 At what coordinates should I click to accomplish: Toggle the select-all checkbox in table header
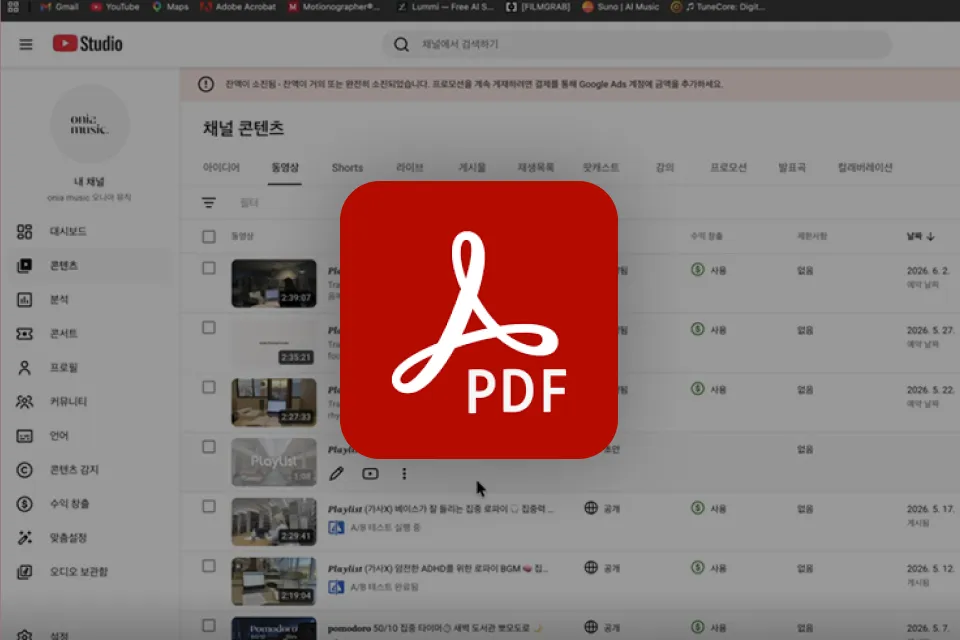click(x=209, y=236)
